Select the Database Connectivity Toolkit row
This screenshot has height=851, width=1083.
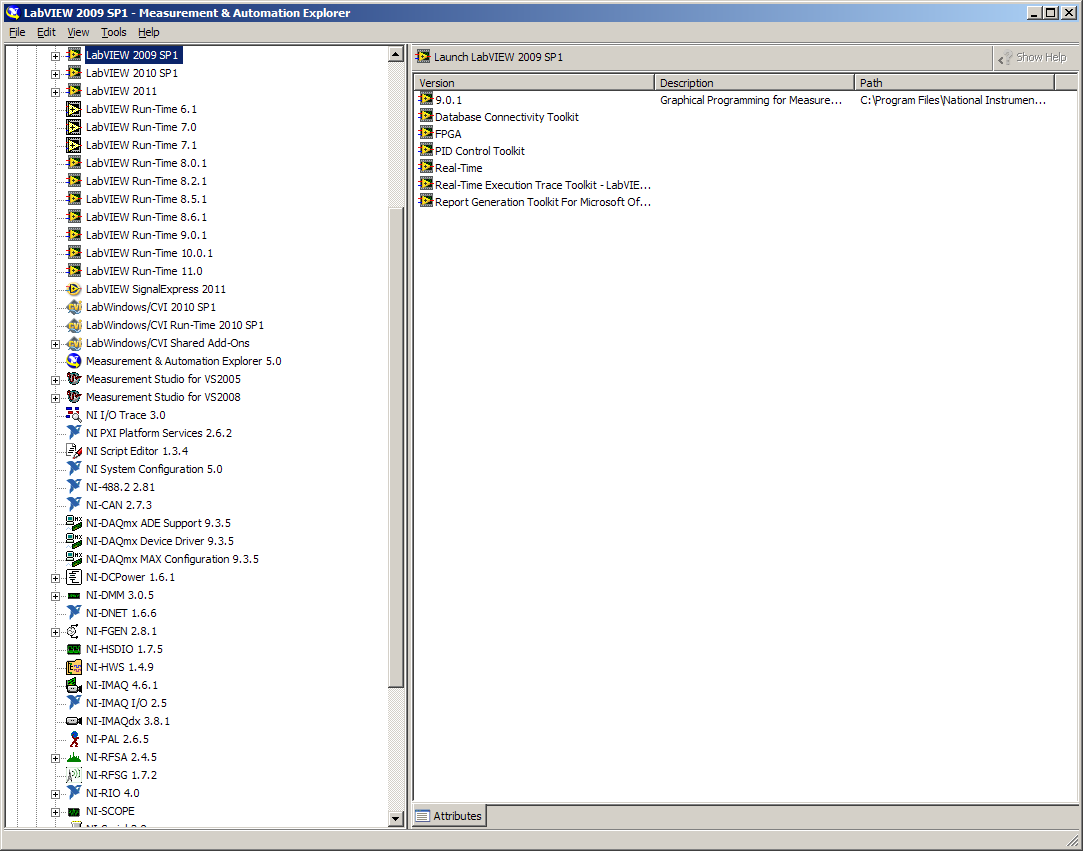pyautogui.click(x=506, y=117)
